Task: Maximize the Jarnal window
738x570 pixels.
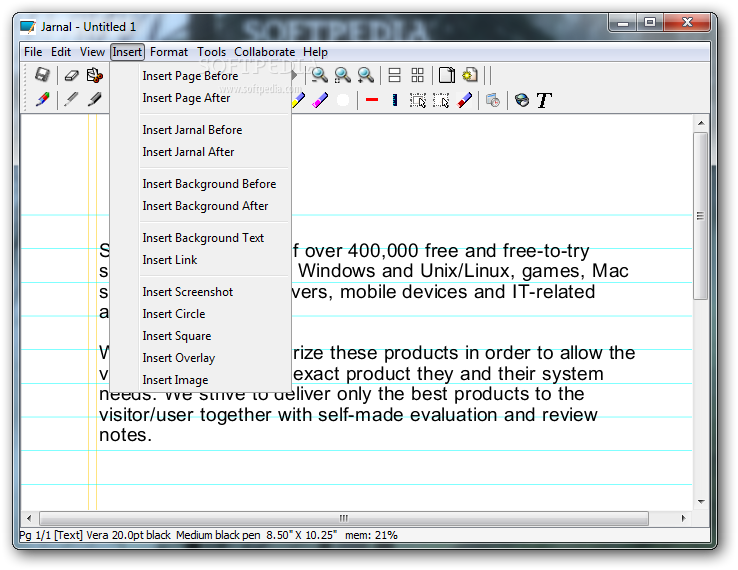Action: pos(650,23)
